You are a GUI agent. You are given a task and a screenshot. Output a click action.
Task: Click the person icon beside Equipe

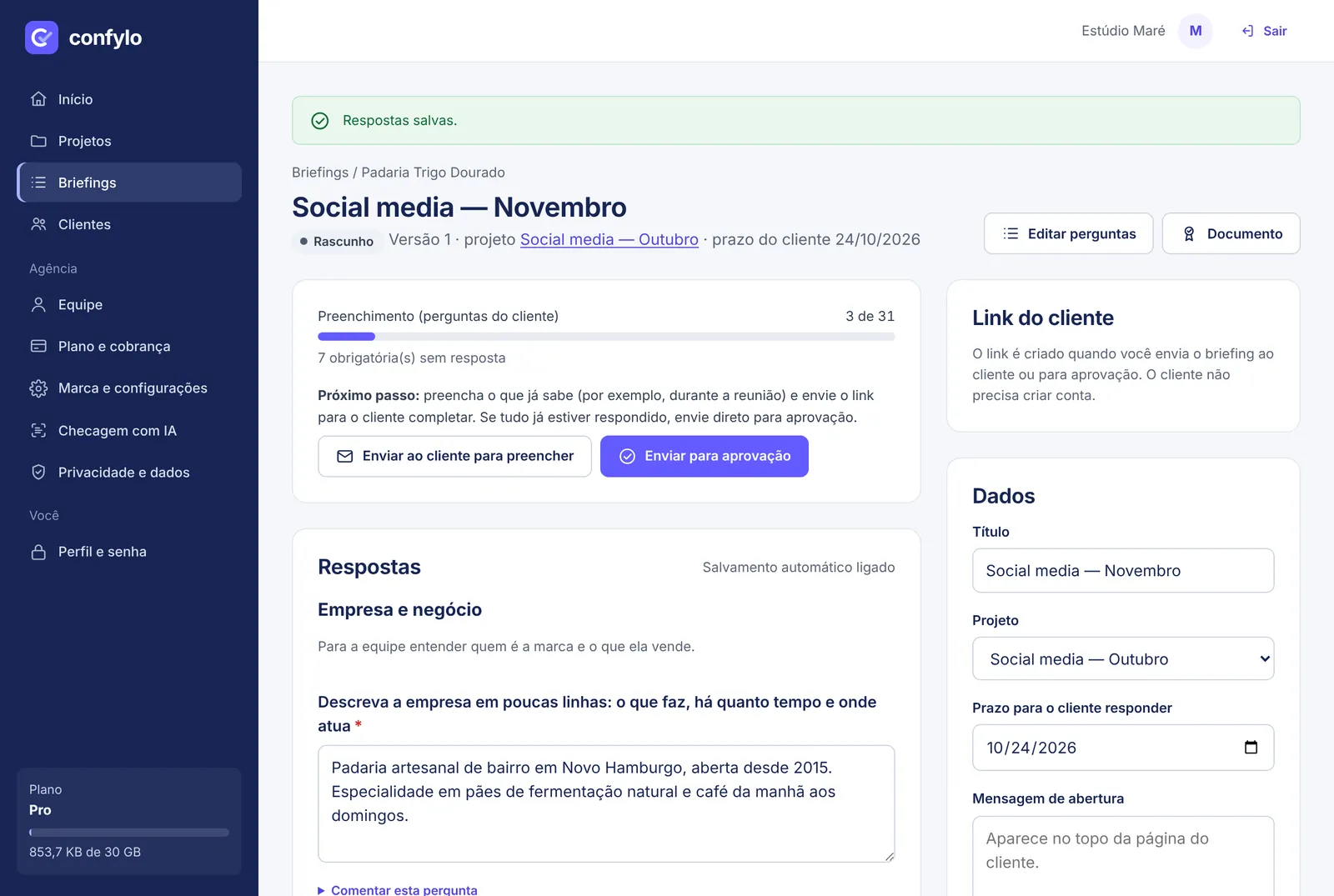click(x=38, y=305)
